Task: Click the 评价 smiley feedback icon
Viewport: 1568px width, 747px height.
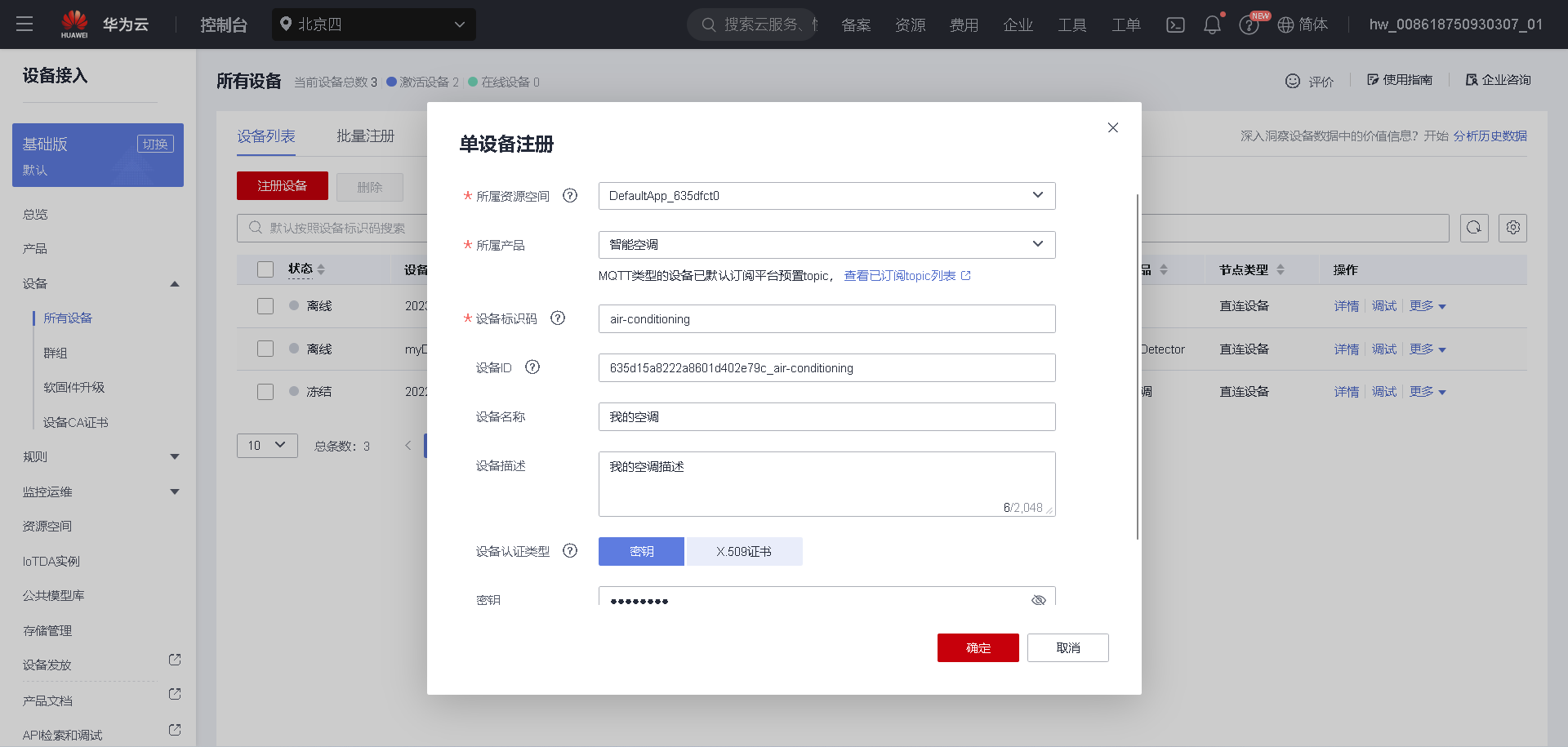Action: coord(1293,81)
